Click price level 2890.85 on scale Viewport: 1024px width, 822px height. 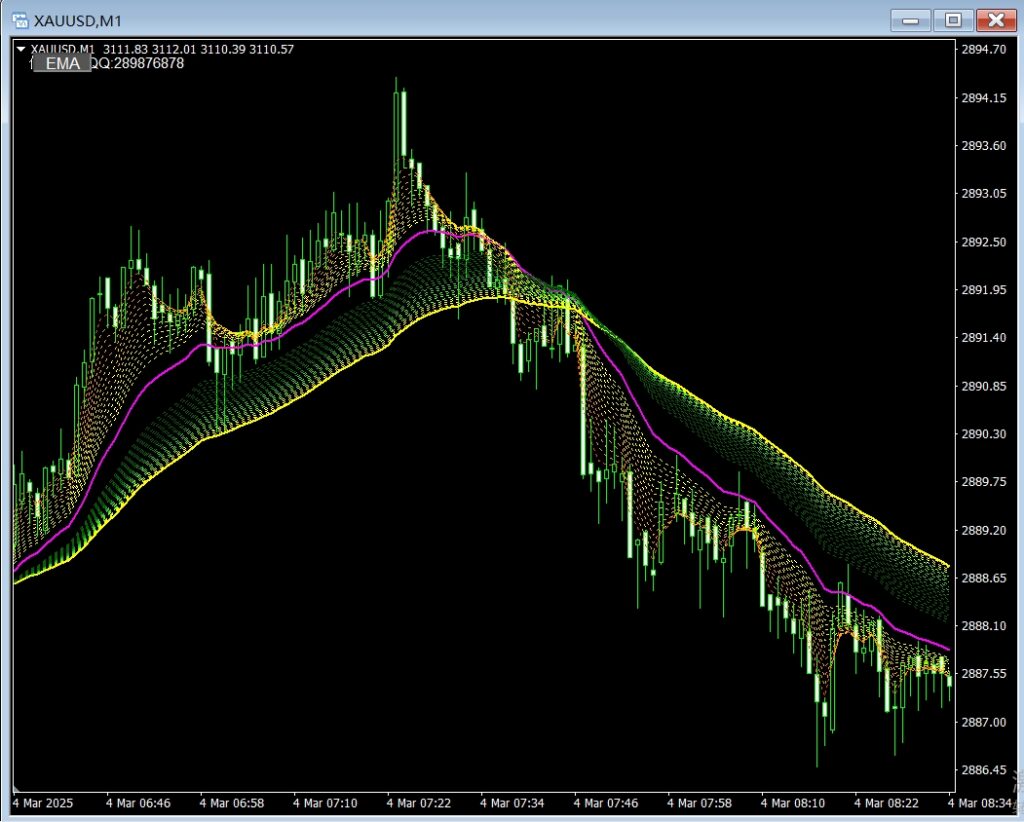[984, 386]
